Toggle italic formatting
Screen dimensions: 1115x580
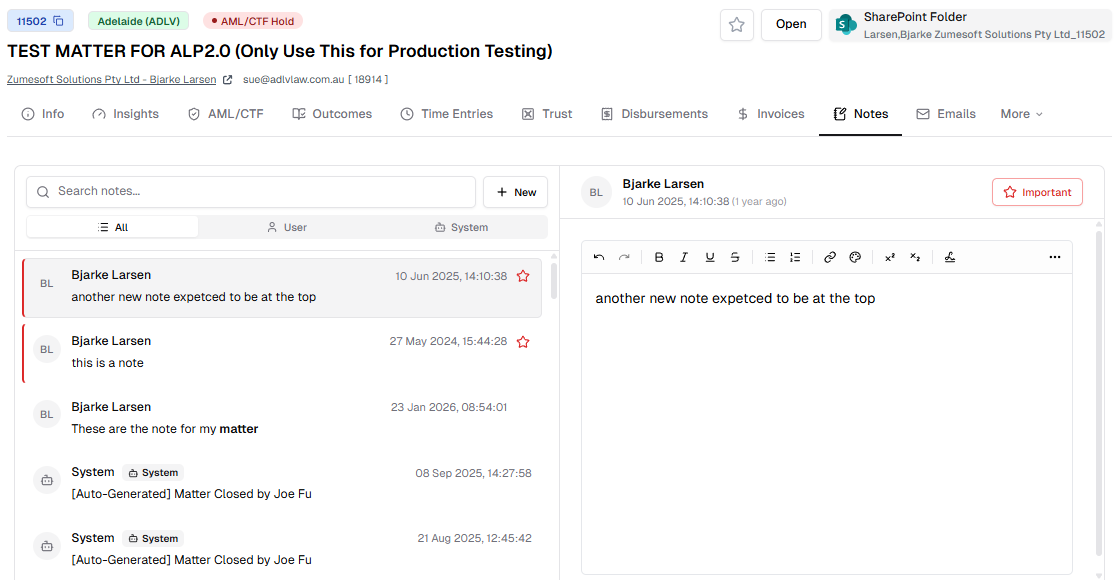[x=684, y=257]
